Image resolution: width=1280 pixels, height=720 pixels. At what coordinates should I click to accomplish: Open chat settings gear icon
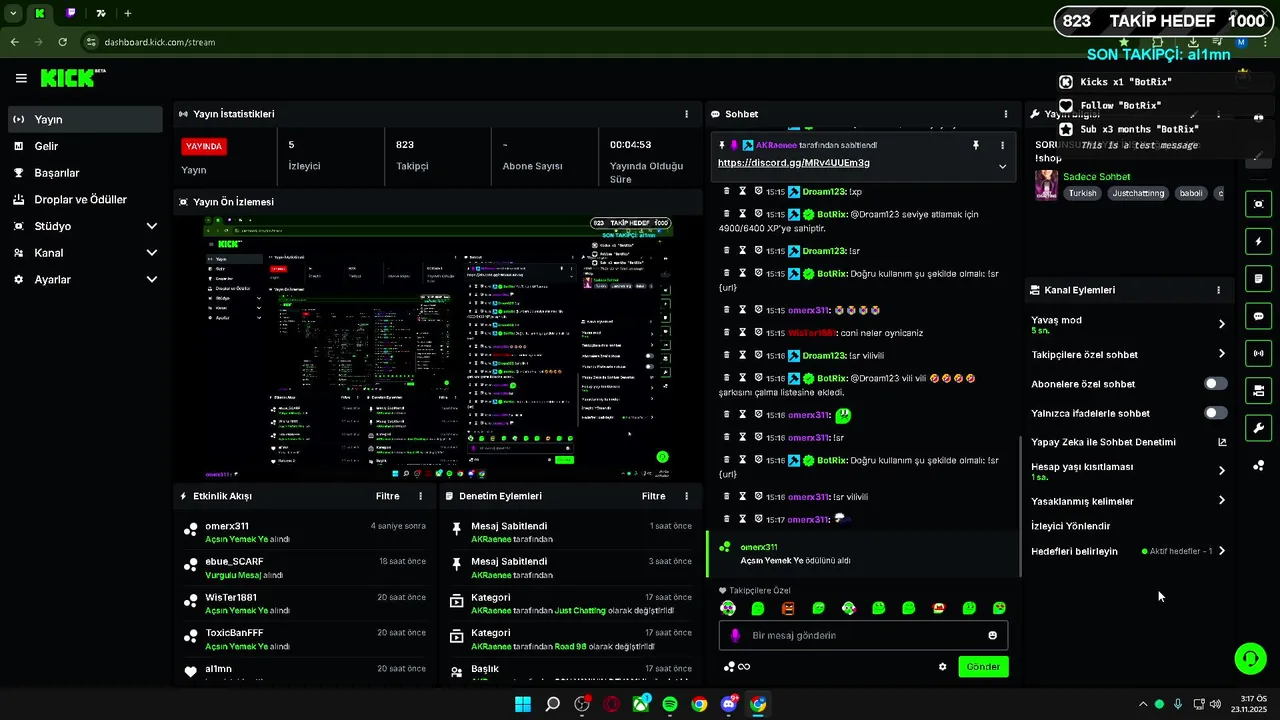coord(942,667)
